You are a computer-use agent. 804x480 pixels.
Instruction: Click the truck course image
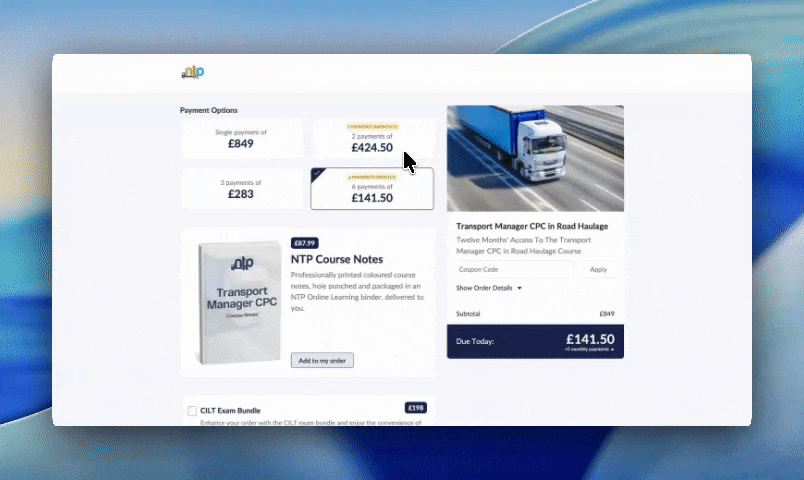pyautogui.click(x=535, y=158)
